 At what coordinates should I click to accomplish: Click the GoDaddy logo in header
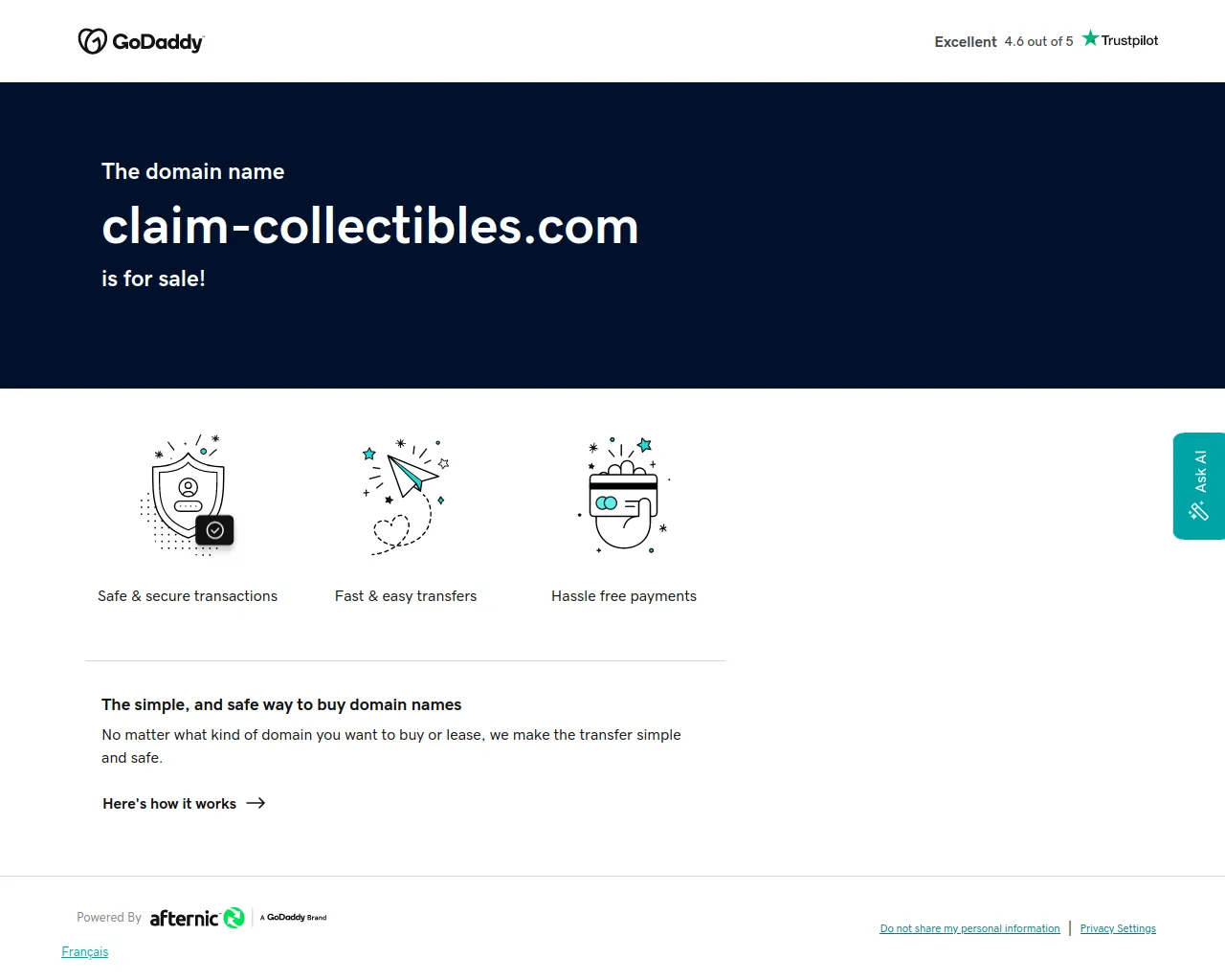point(141,41)
